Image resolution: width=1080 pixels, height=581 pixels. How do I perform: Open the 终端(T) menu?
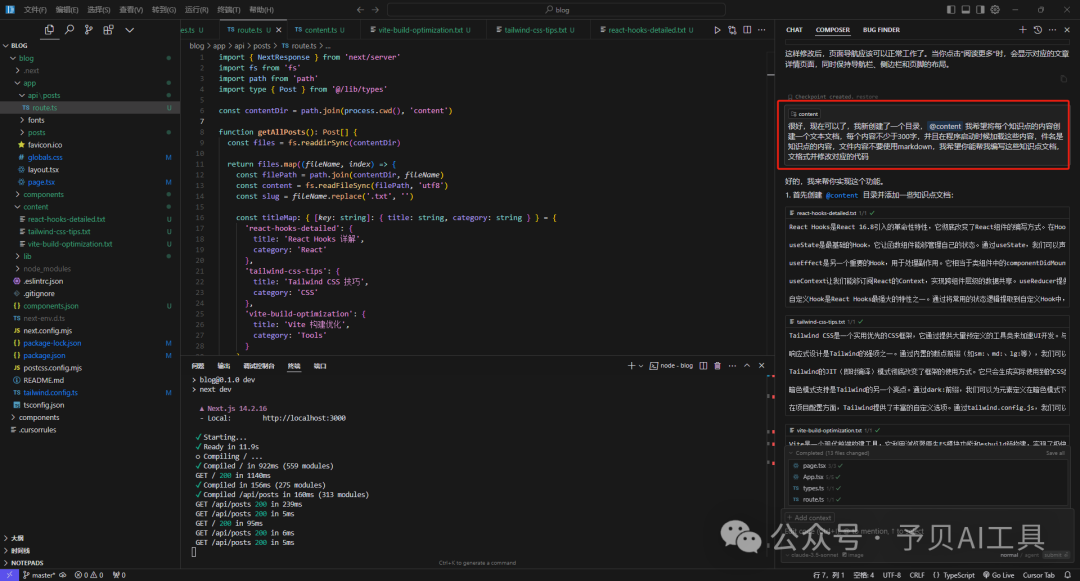point(229,10)
